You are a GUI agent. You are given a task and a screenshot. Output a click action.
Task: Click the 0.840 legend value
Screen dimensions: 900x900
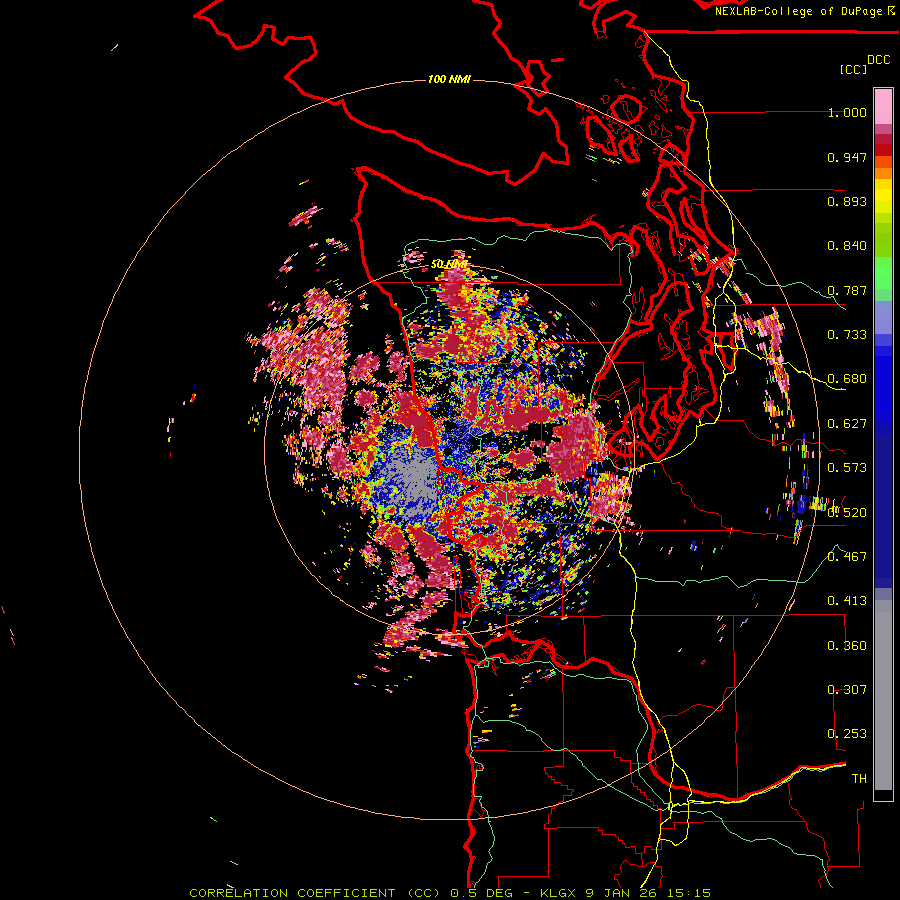[847, 246]
